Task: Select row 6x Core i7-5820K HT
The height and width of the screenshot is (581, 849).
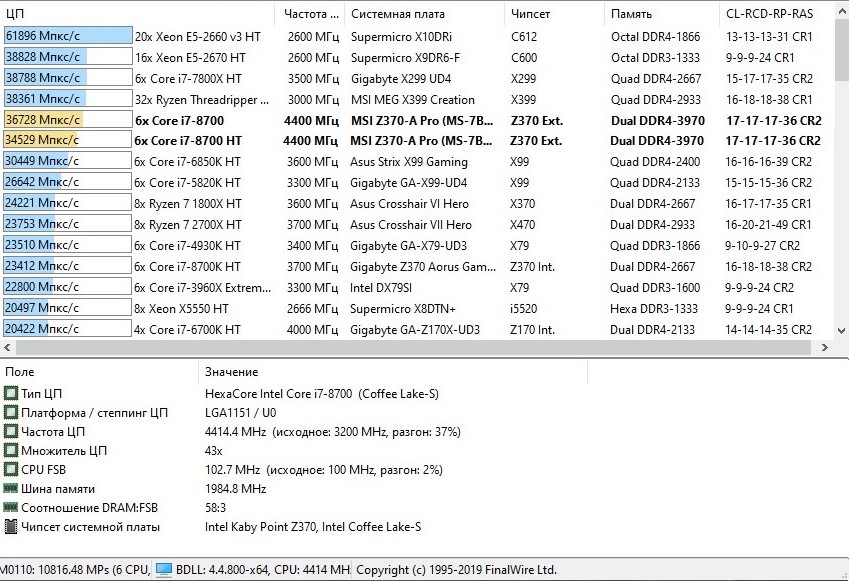Action: (x=417, y=182)
